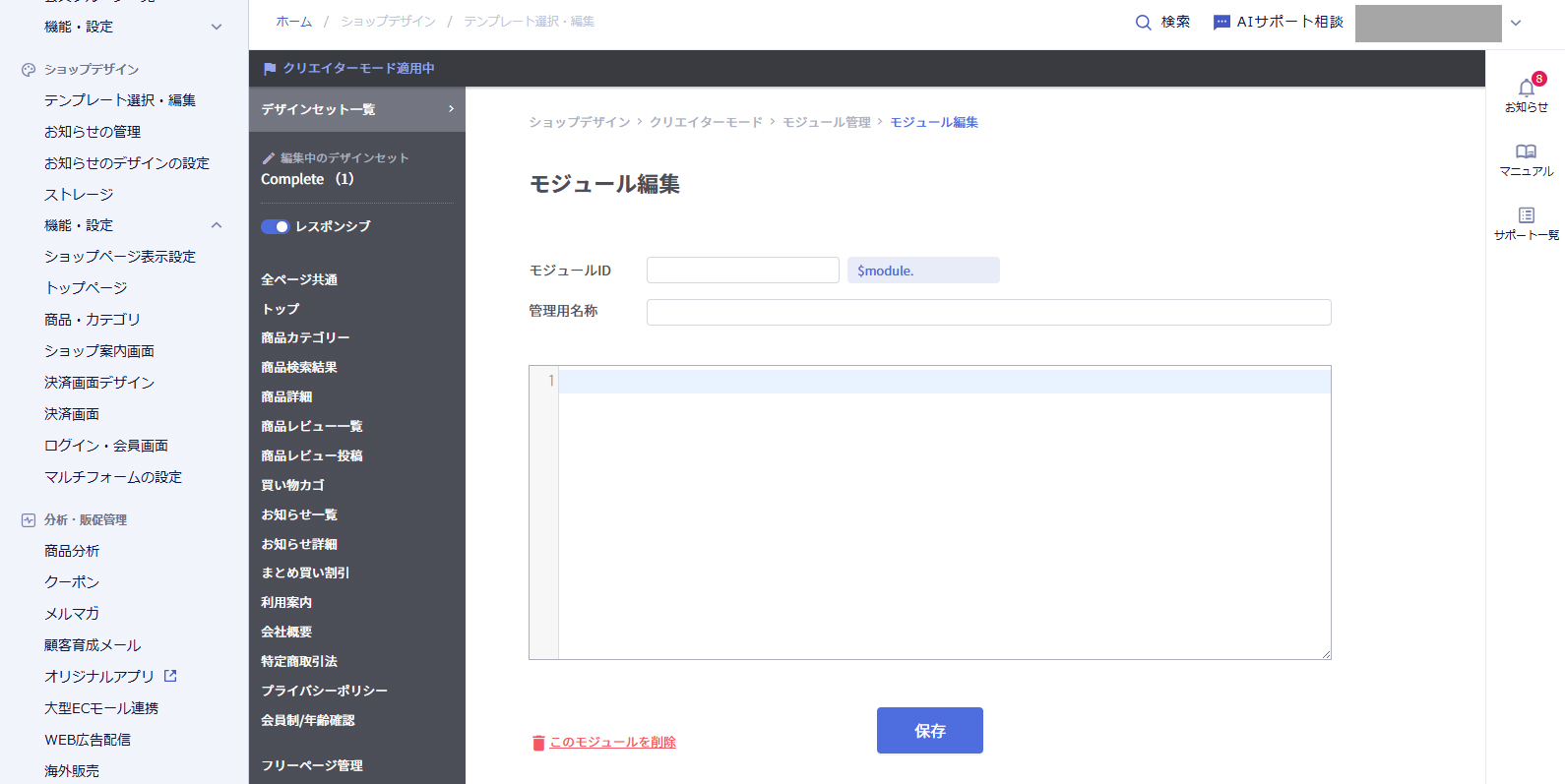Expand the top 機能・設定 menu chevron
Image resolution: width=1565 pixels, height=784 pixels.
pyautogui.click(x=217, y=27)
